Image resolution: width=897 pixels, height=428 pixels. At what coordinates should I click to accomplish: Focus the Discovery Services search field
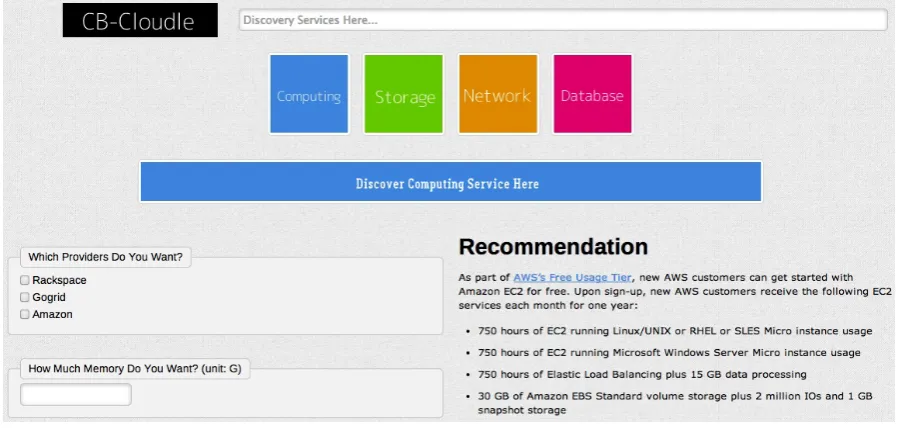[563, 20]
